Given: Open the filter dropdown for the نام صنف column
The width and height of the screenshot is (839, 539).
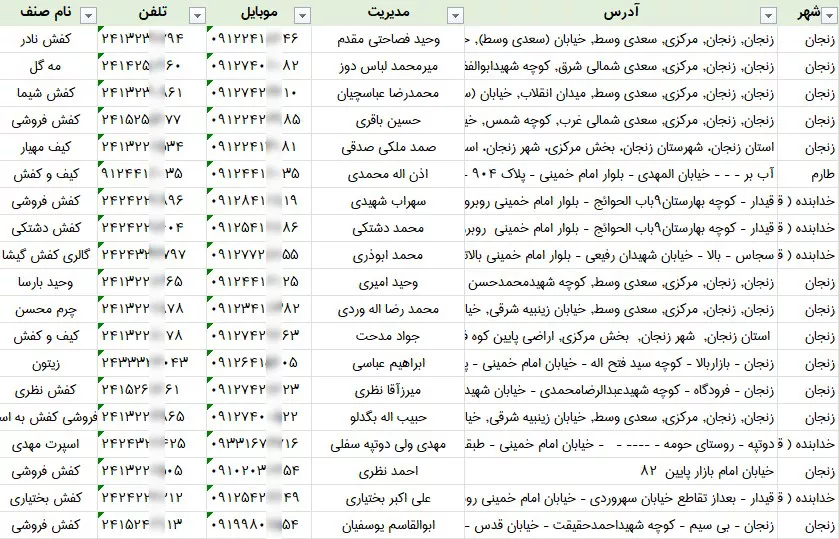Looking at the screenshot, I should tap(88, 16).
